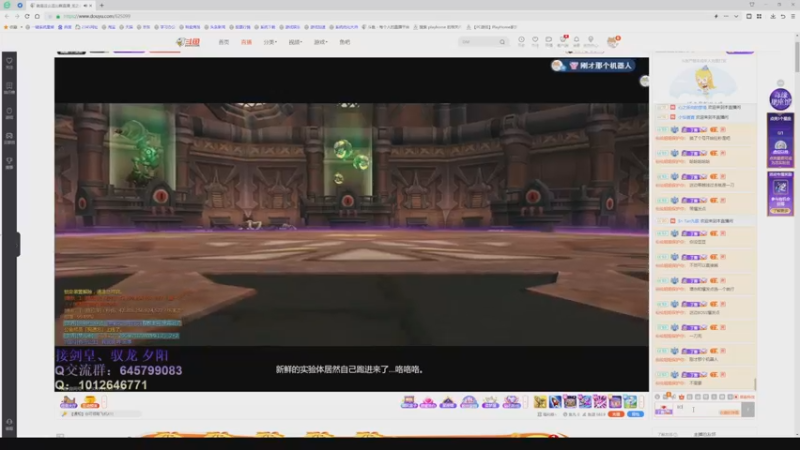Click the bottom left sidebar icon

coord(9,424)
